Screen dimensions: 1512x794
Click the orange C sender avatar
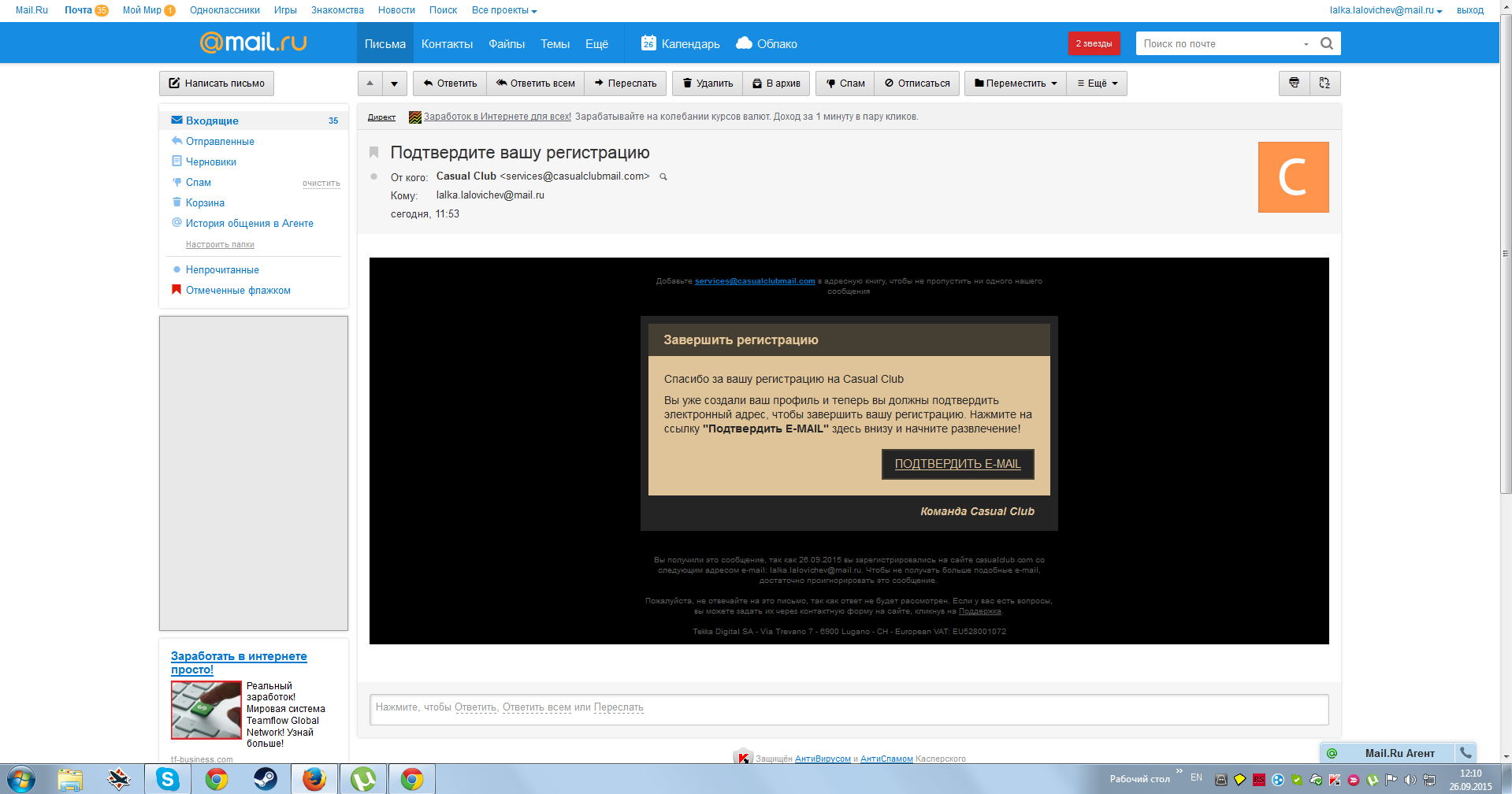1293,177
